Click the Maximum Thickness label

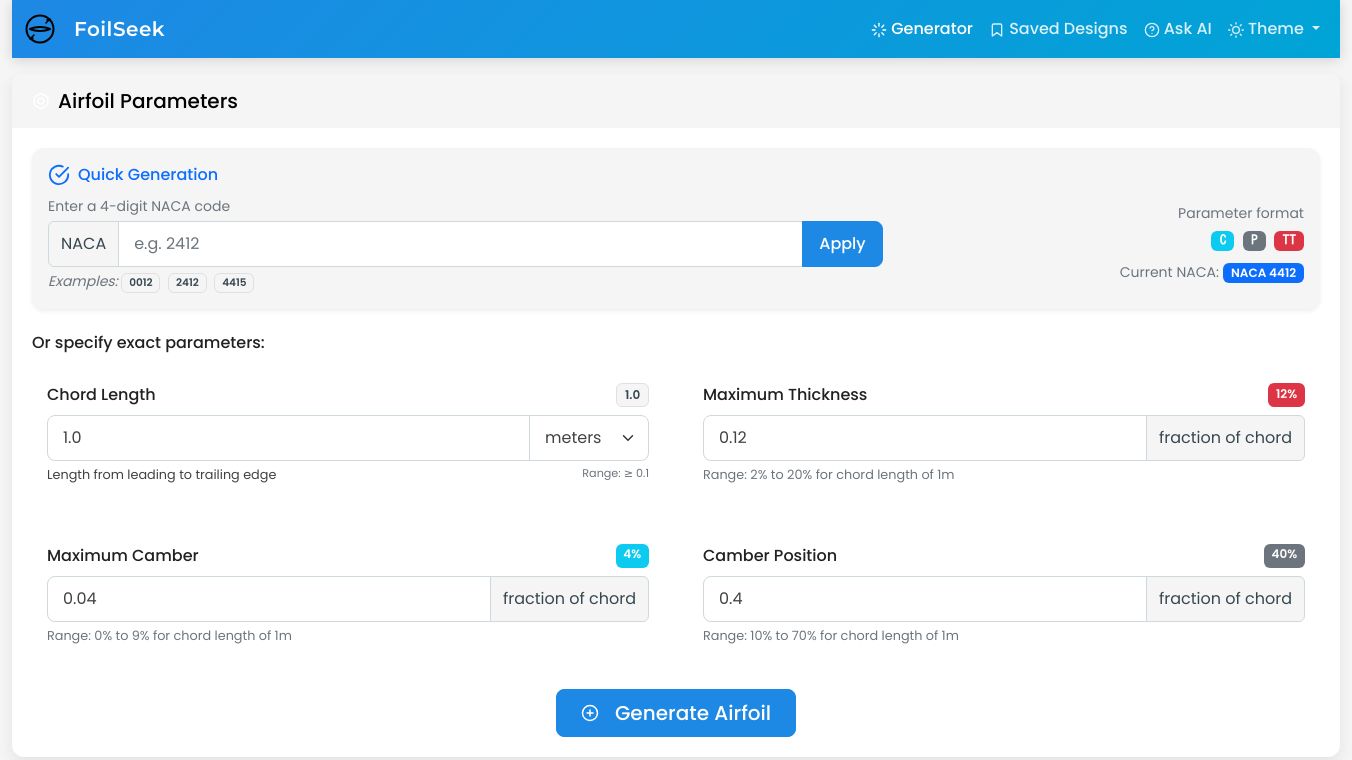pyautogui.click(x=785, y=395)
